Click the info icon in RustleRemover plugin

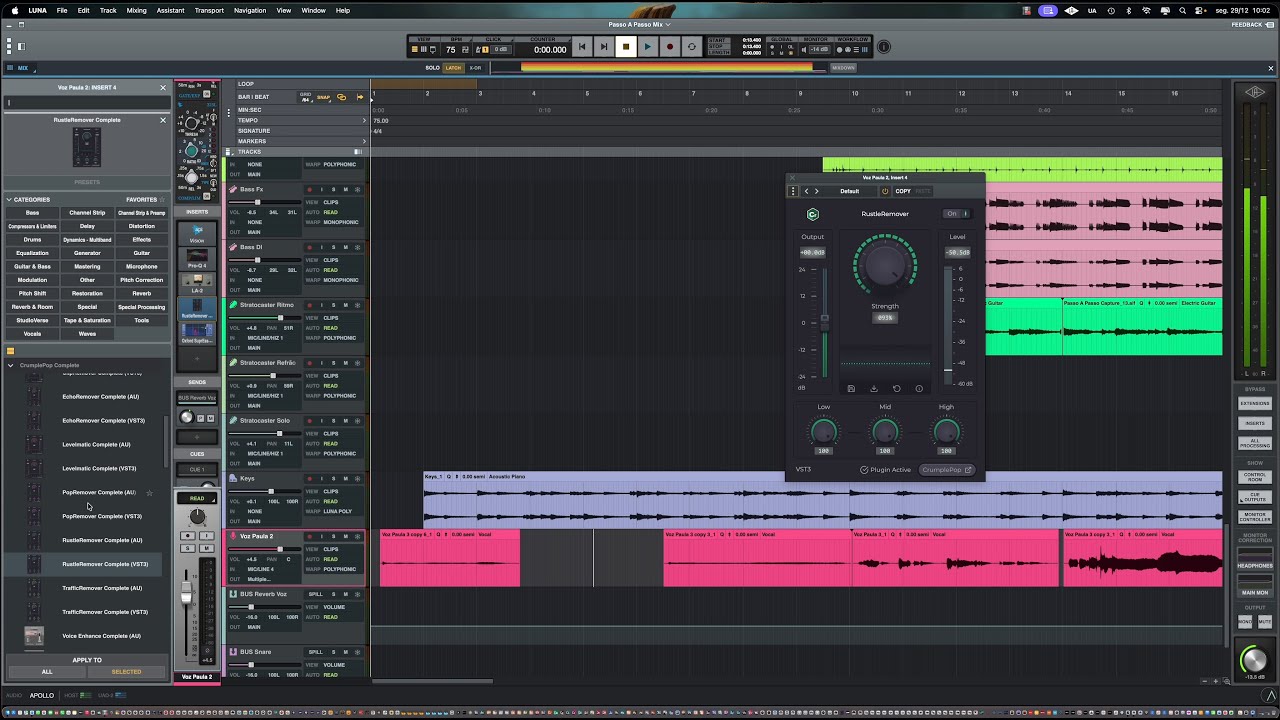(x=919, y=389)
